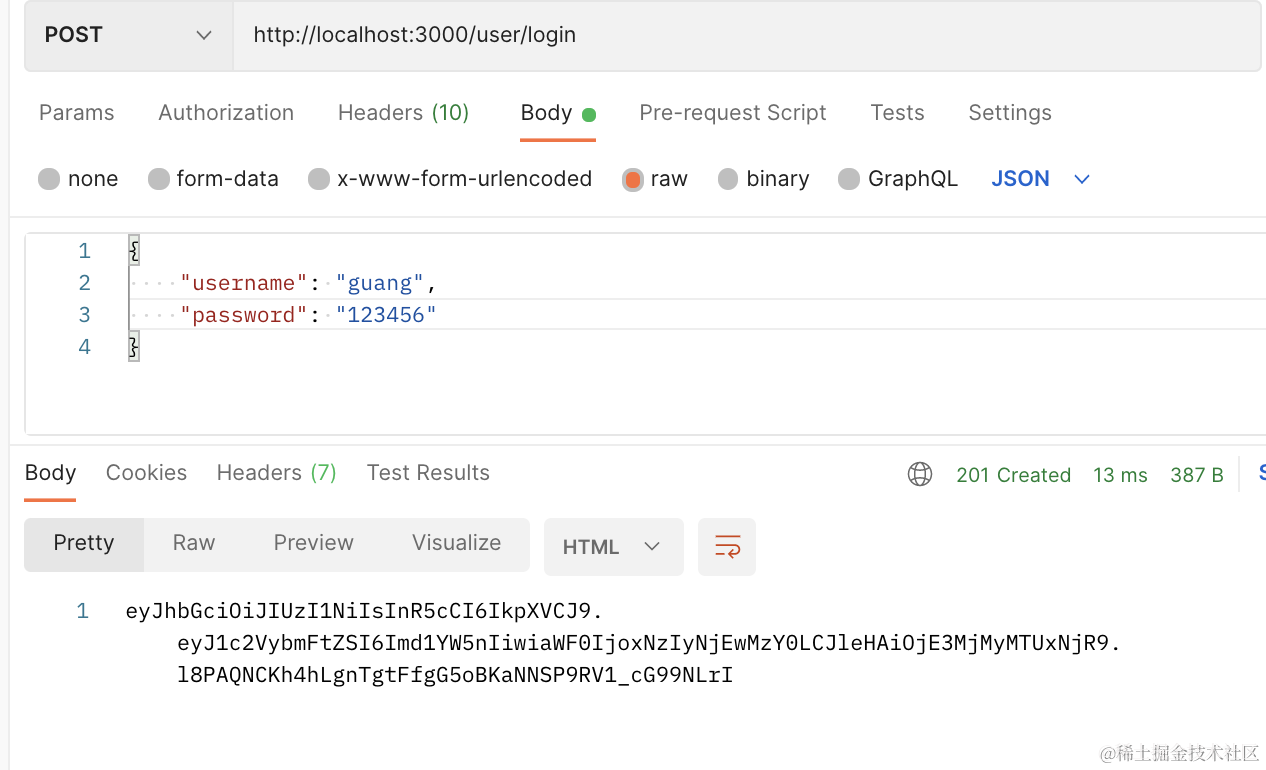Select the binary radio option
This screenshot has width=1266, height=770.
point(728,179)
